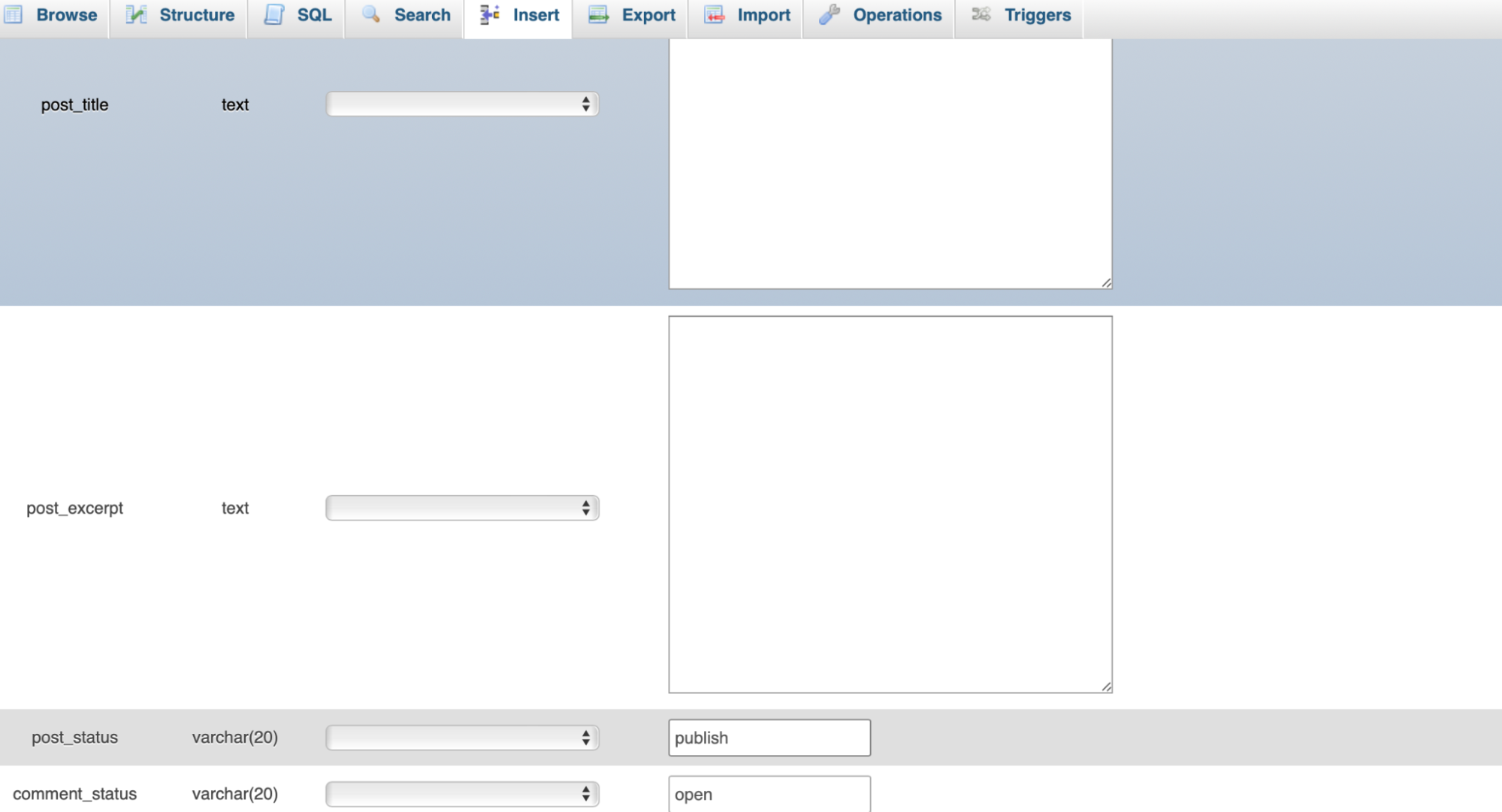Click the Search tab icon
The height and width of the screenshot is (812, 1502).
(368, 14)
